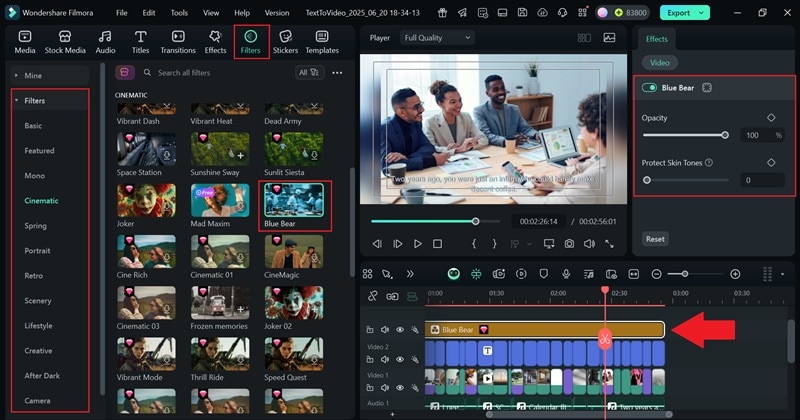This screenshot has height=420, width=800.
Task: Zoom in the timeline with the plus icon
Action: point(735,274)
